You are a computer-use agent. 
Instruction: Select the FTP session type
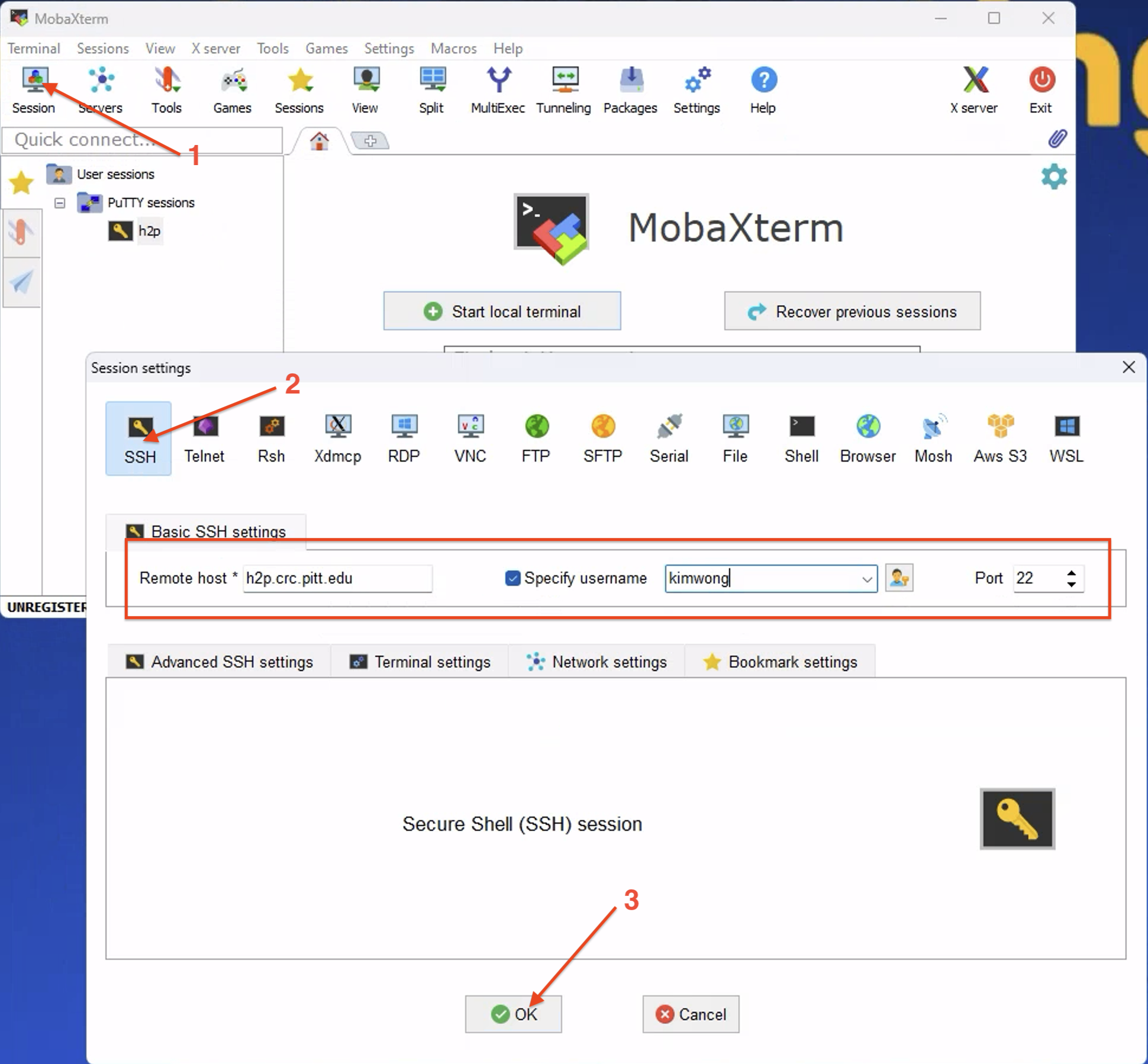click(x=536, y=439)
